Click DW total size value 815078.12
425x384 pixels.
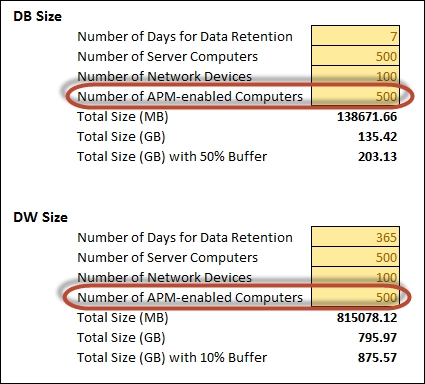(367, 318)
